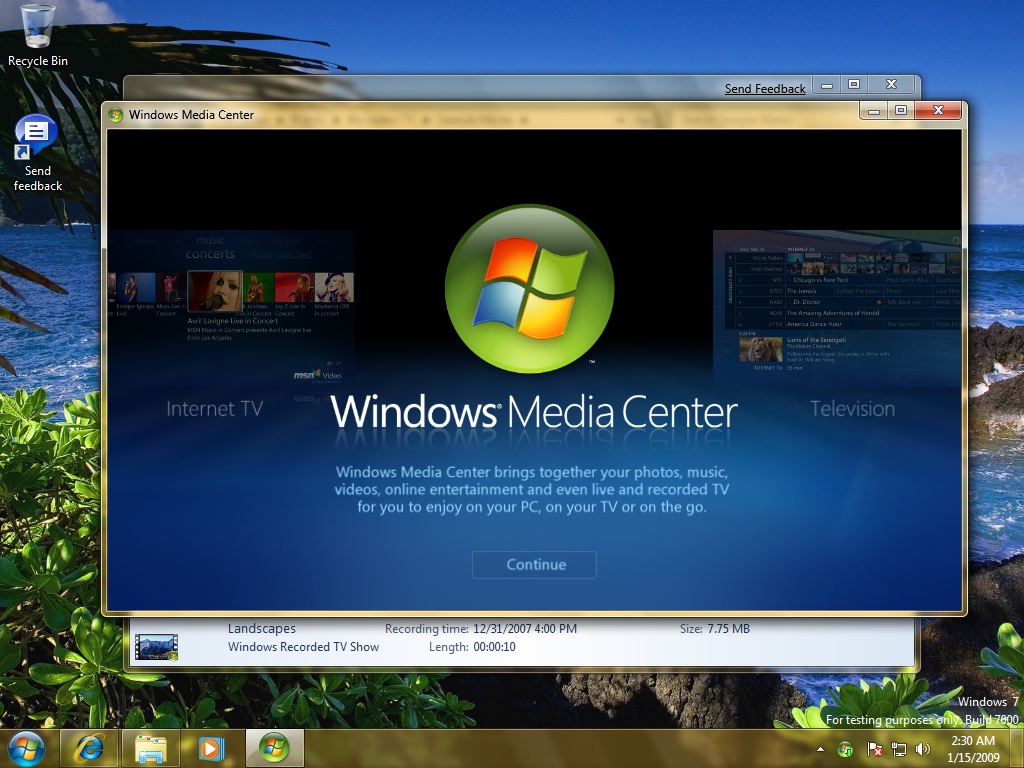Screen dimensions: 1024x768
Task: Select the Television label
Action: 852,409
